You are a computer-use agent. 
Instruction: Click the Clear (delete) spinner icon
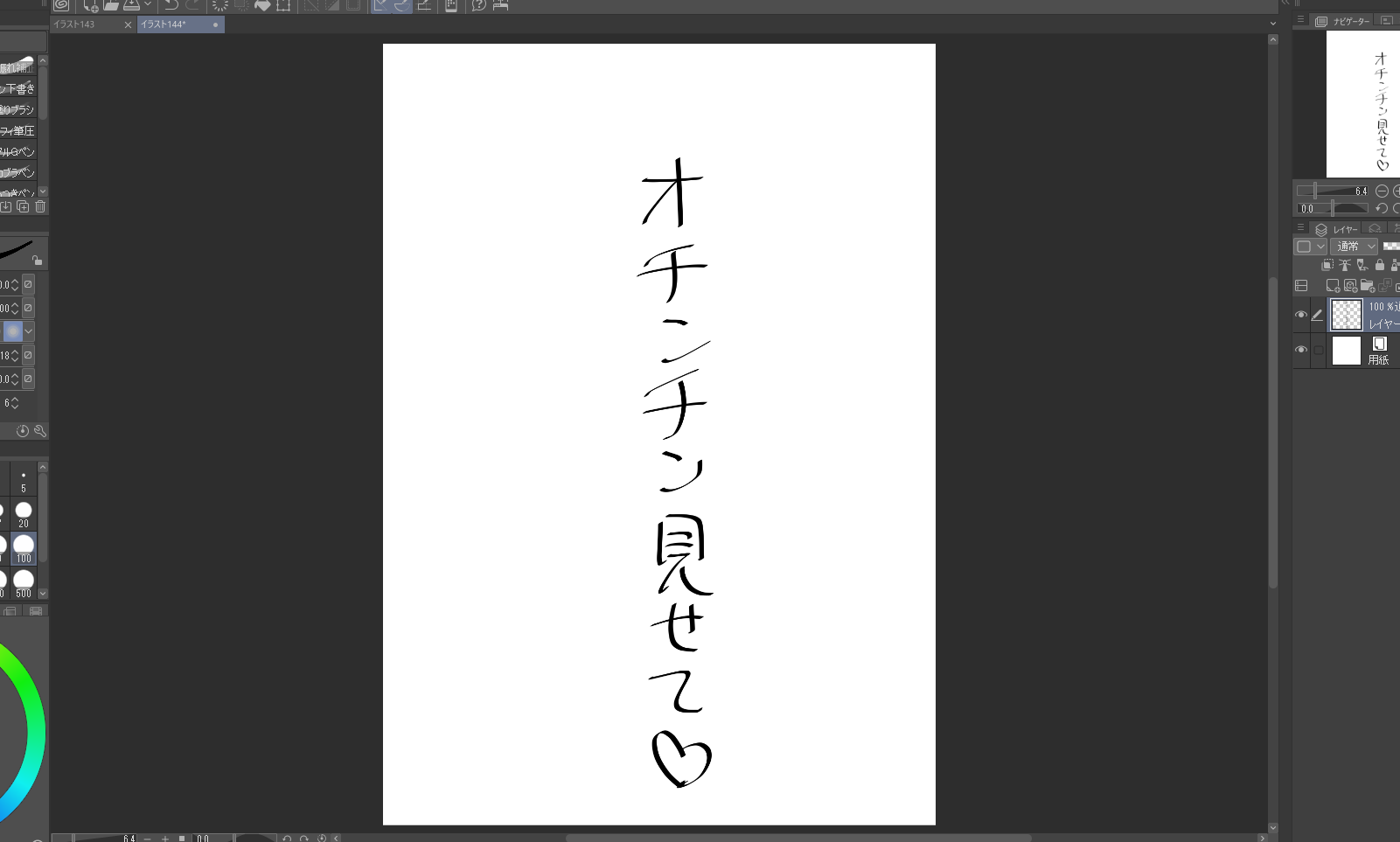[x=220, y=5]
